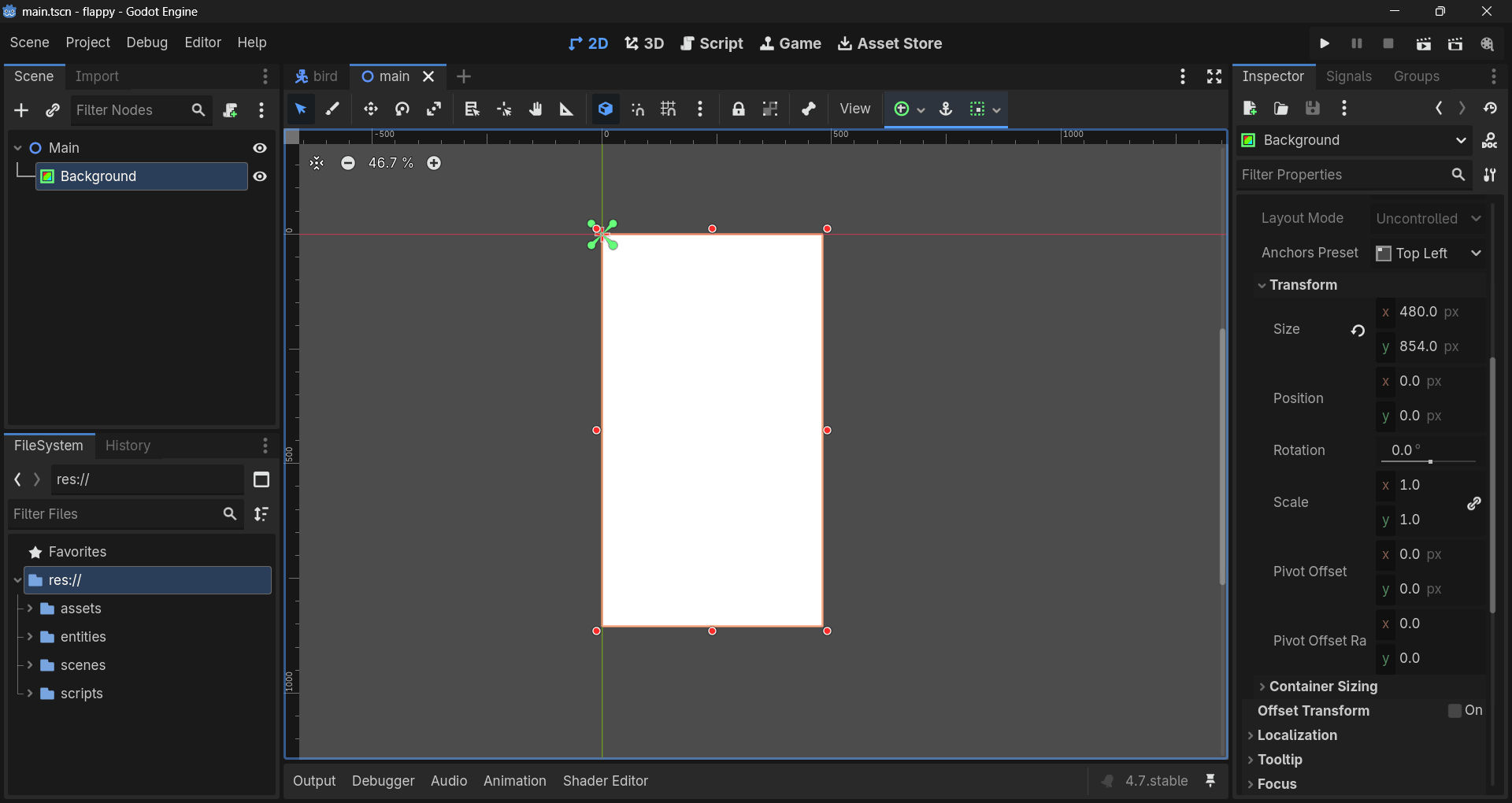Center the canvas view icon

[317, 163]
